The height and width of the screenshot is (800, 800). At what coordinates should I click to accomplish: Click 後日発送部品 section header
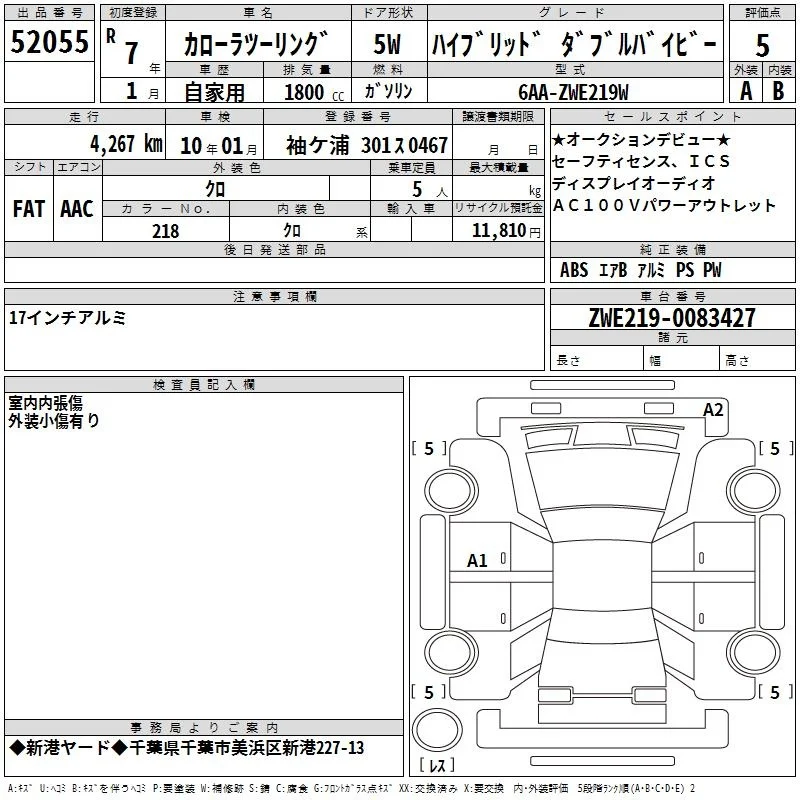pyautogui.click(x=274, y=249)
